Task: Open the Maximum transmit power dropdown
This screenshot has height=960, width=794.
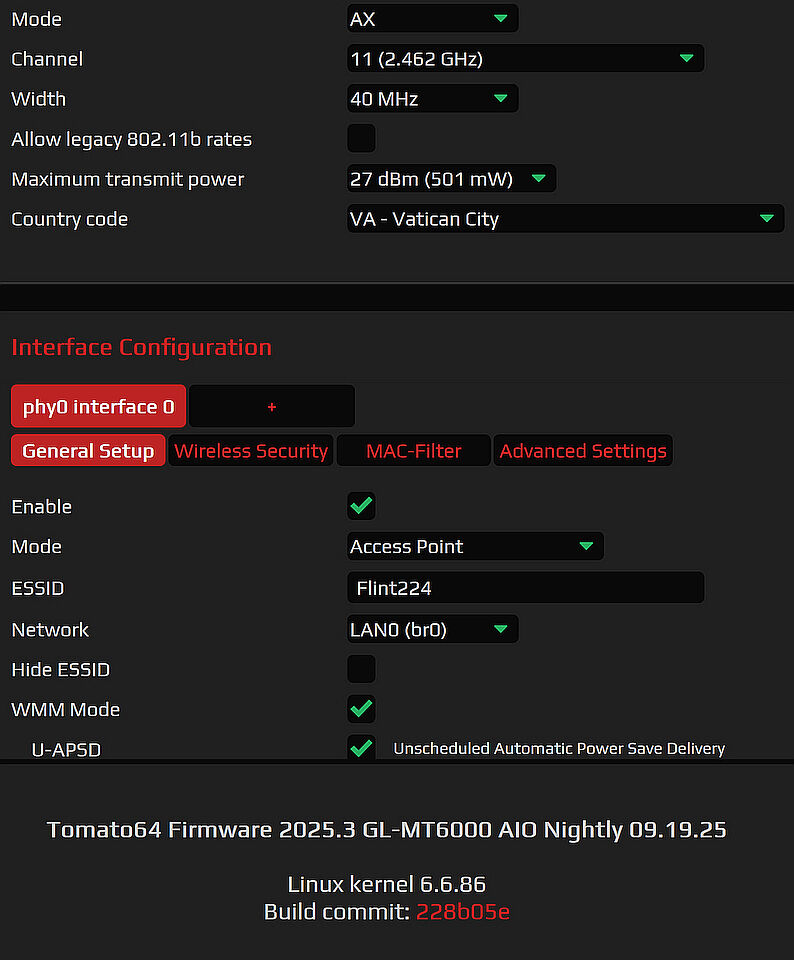Action: point(451,179)
